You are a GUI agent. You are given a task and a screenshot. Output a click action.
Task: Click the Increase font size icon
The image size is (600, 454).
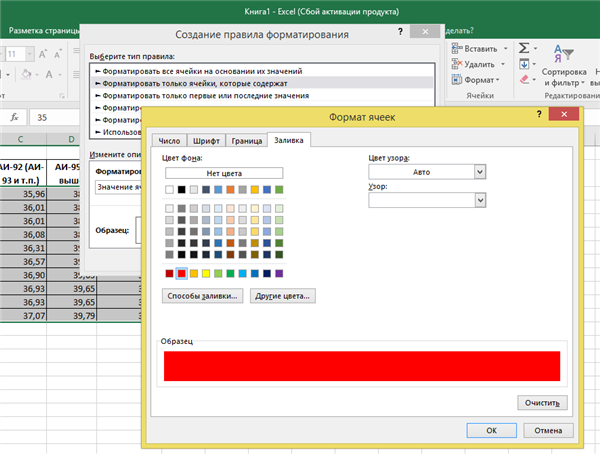tap(42, 54)
